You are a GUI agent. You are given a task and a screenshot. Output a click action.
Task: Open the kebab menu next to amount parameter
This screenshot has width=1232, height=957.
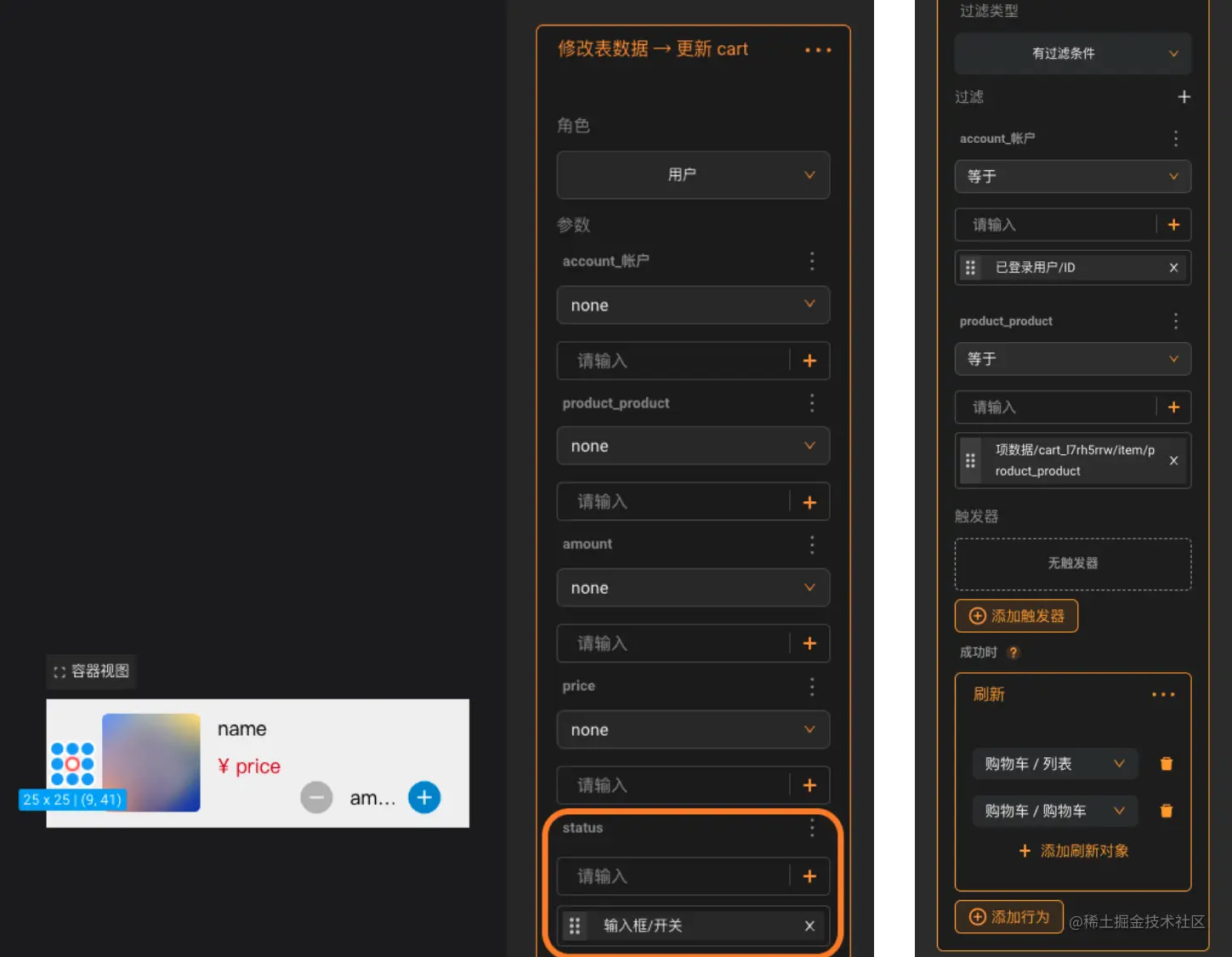(x=812, y=544)
